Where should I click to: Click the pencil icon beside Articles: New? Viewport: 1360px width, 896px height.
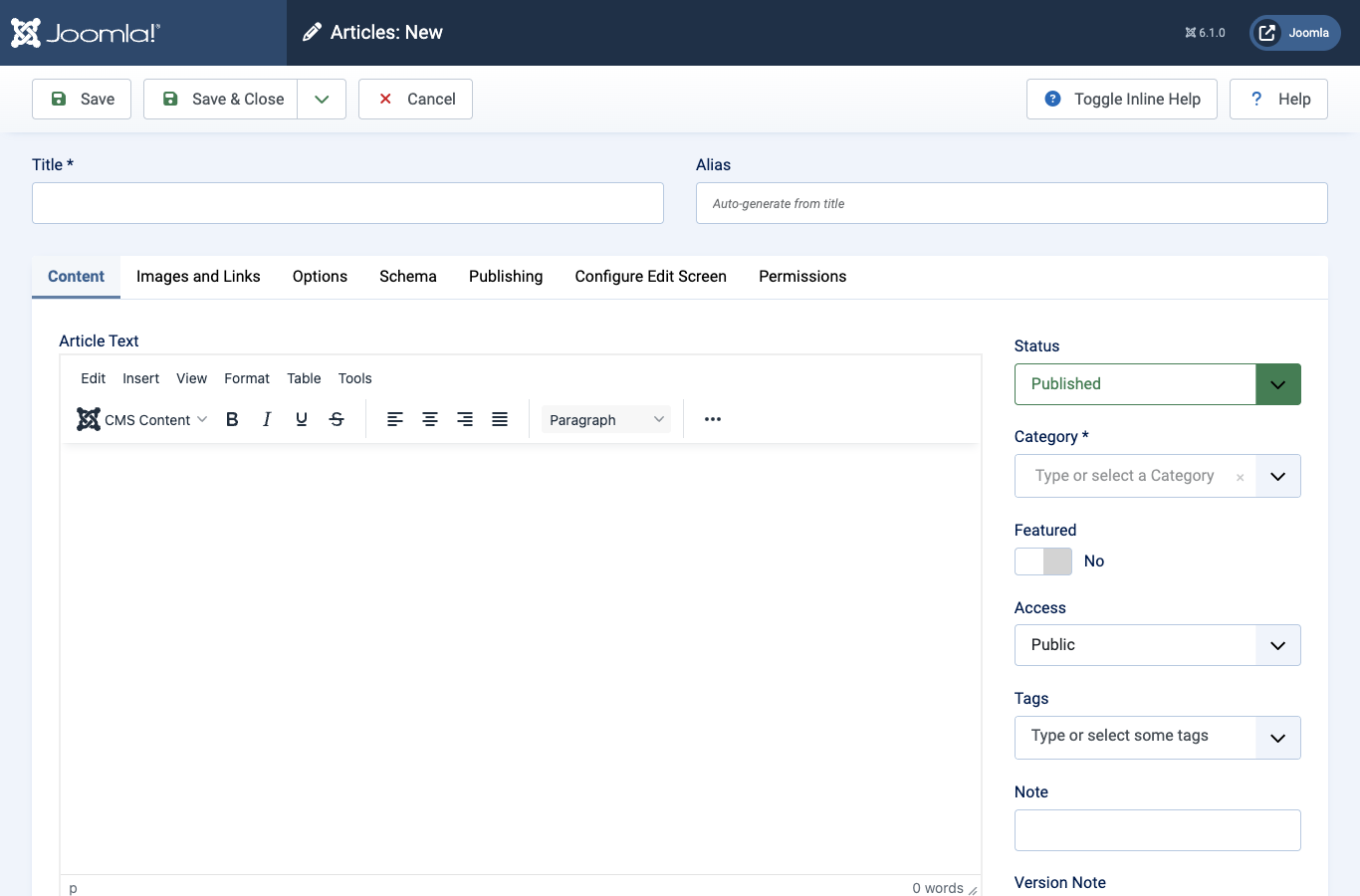click(312, 33)
